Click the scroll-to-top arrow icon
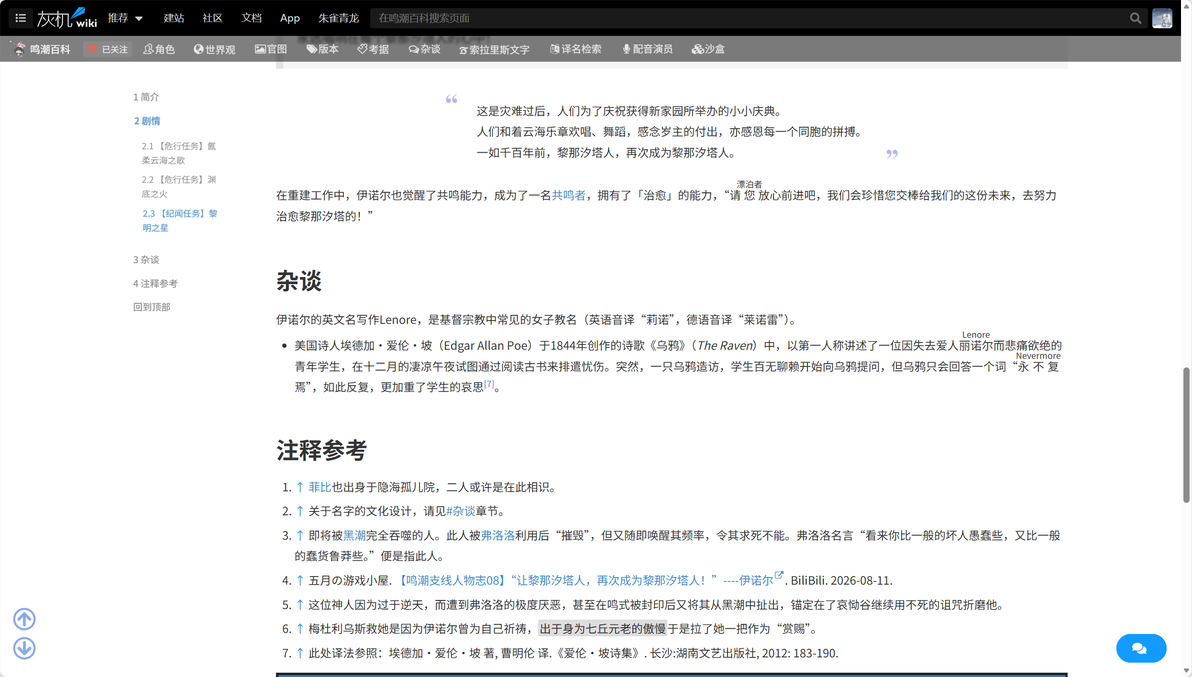 click(x=24, y=619)
